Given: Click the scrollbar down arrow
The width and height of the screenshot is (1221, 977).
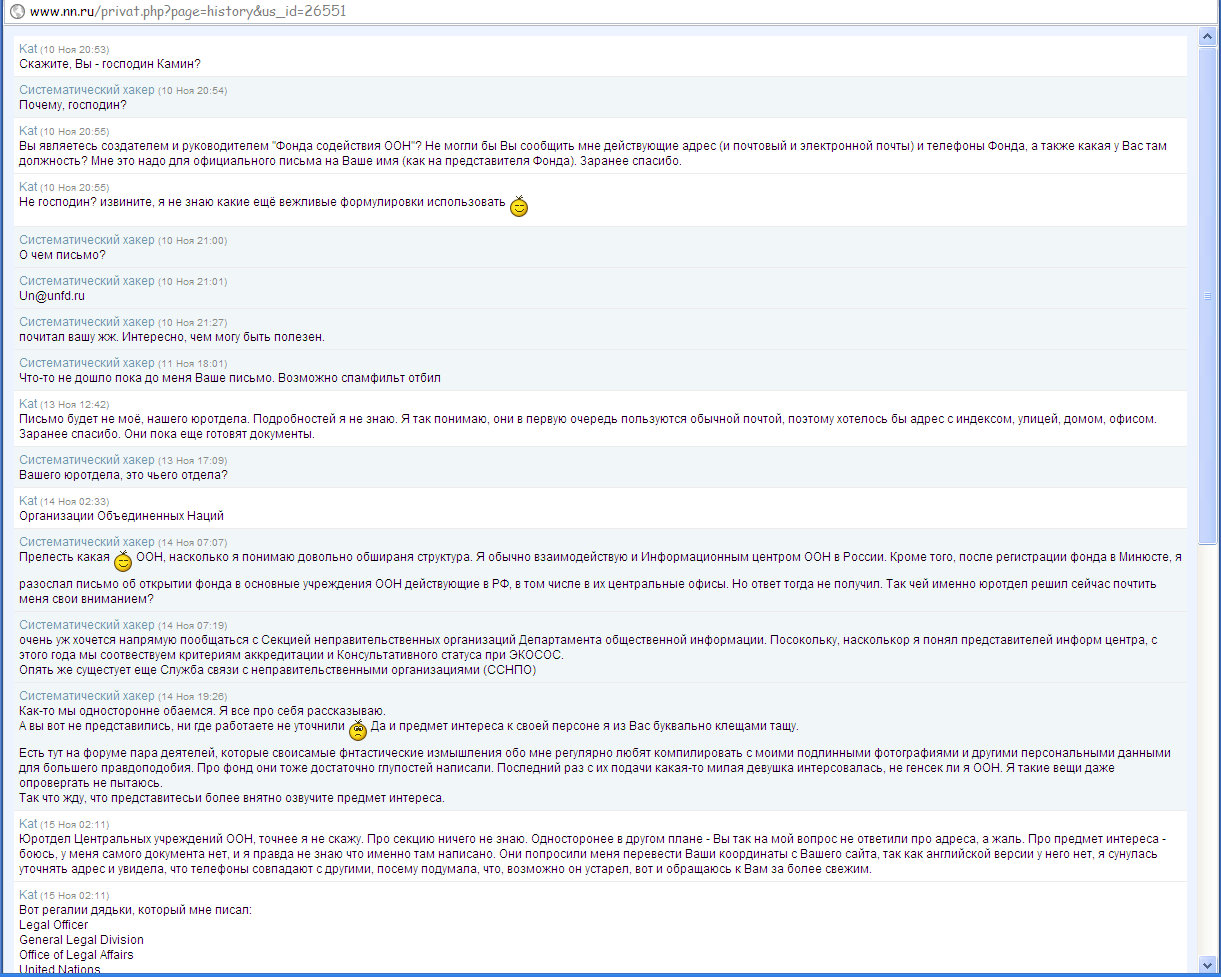Looking at the screenshot, I should pos(1209,966).
